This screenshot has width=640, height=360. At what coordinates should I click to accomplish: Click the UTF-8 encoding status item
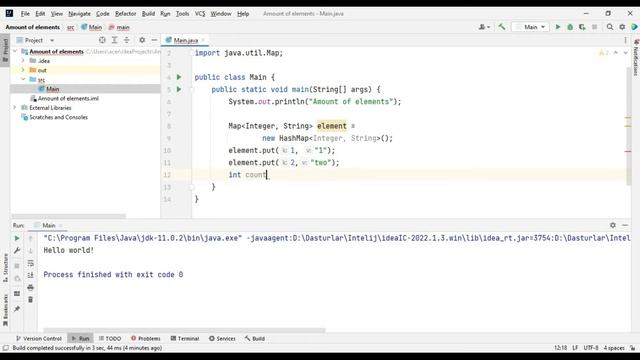point(591,348)
